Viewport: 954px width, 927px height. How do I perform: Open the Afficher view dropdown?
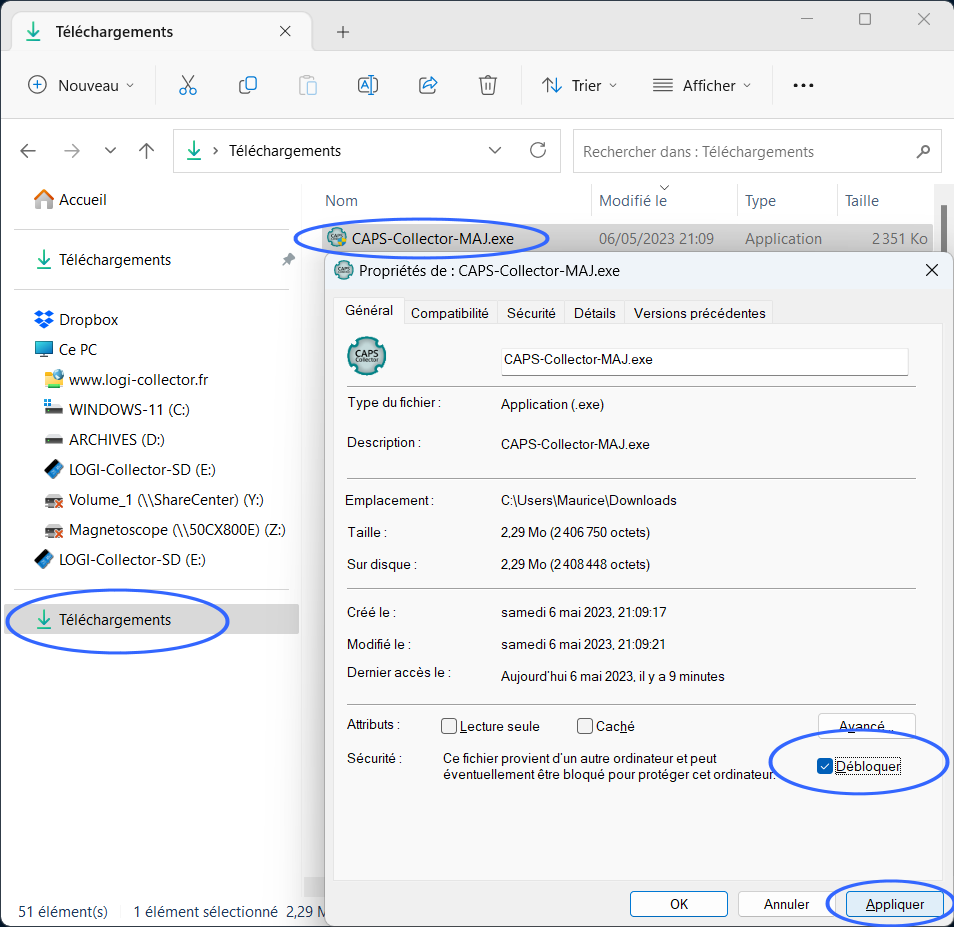(702, 85)
